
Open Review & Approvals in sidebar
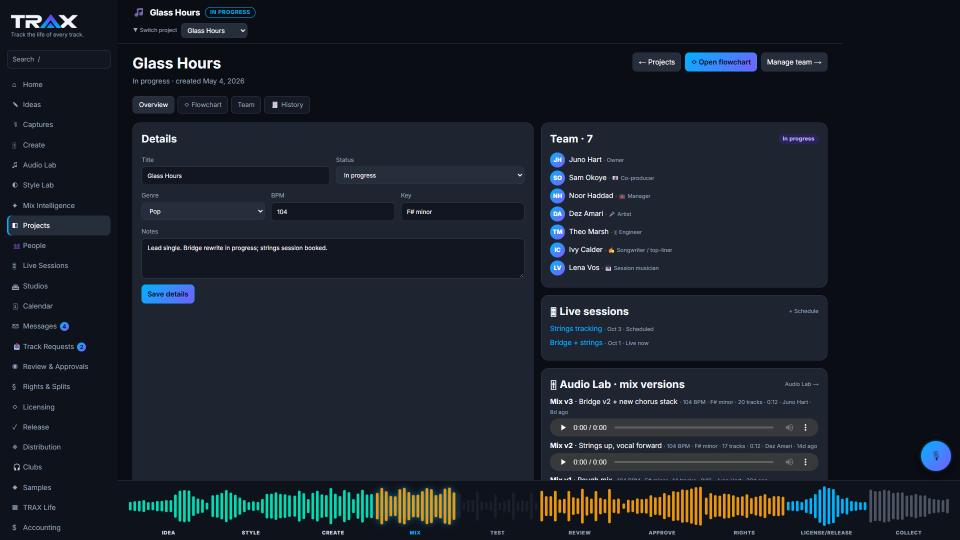(59, 367)
